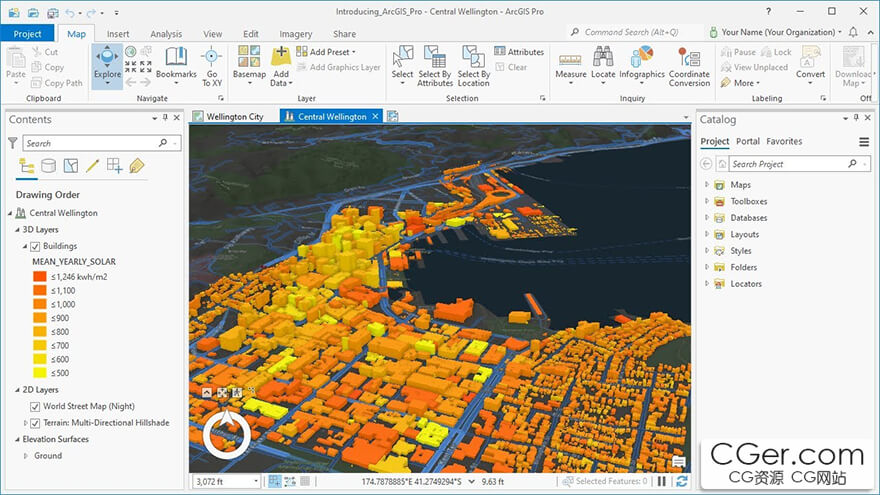Click the Add Data icon
Viewport: 880px width, 495px height.
coord(281,56)
